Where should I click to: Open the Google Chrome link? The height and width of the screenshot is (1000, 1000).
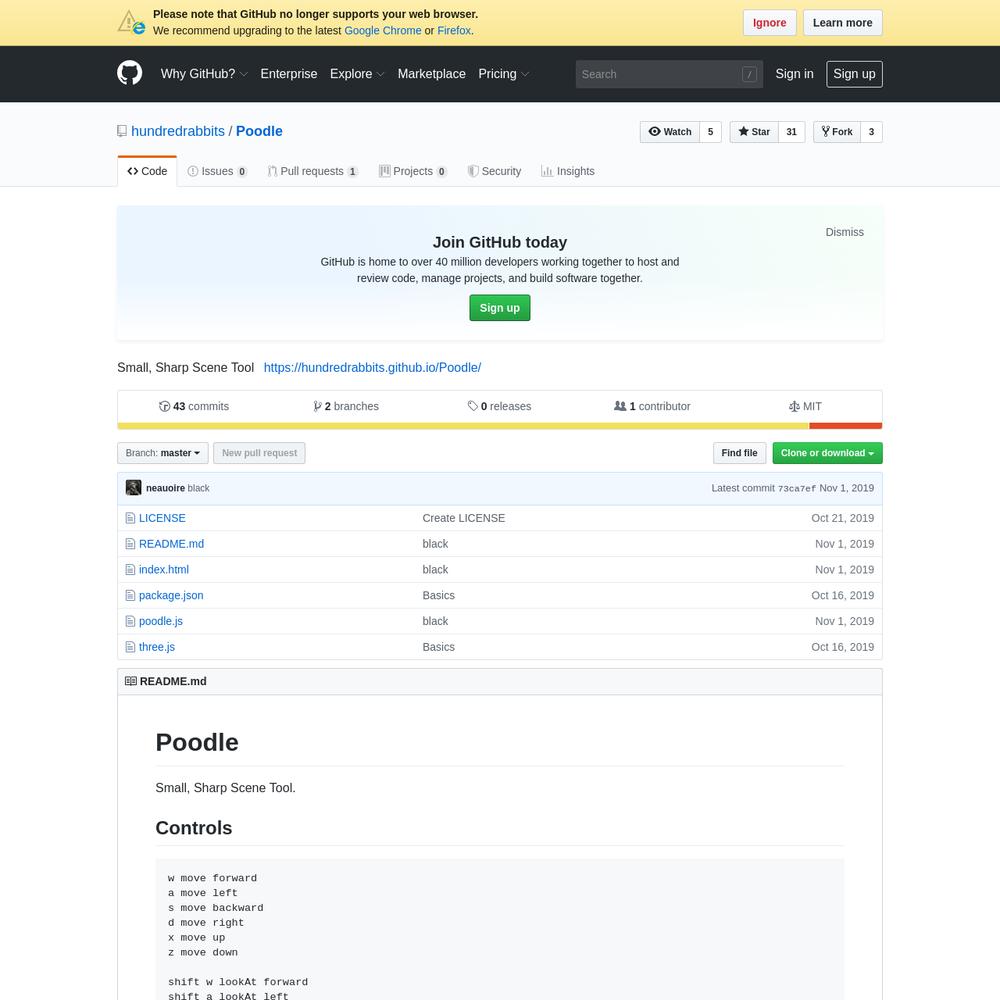(383, 31)
